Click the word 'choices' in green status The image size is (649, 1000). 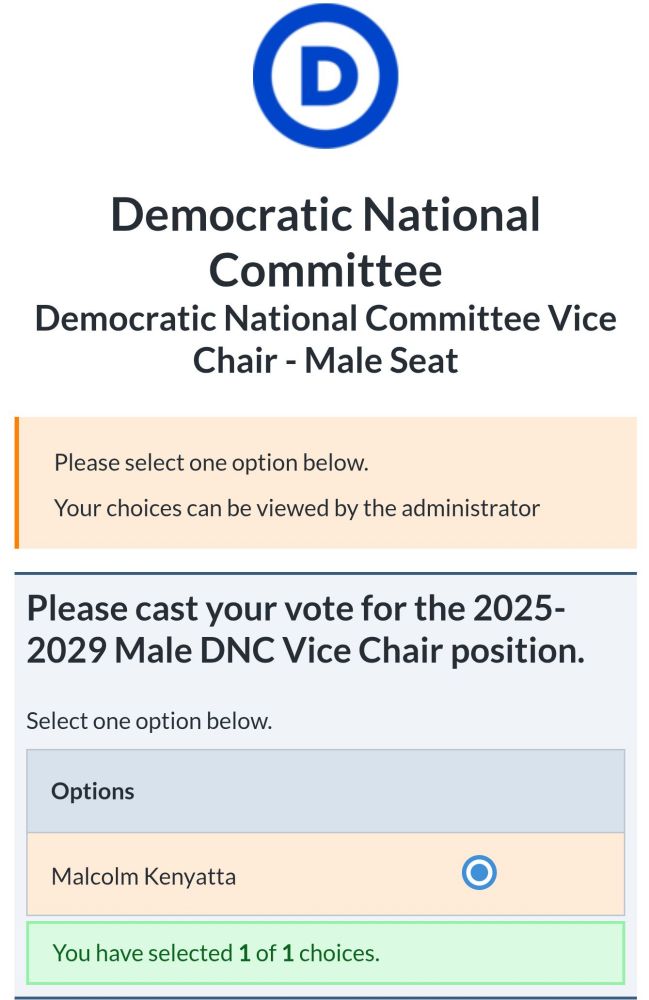(337, 953)
